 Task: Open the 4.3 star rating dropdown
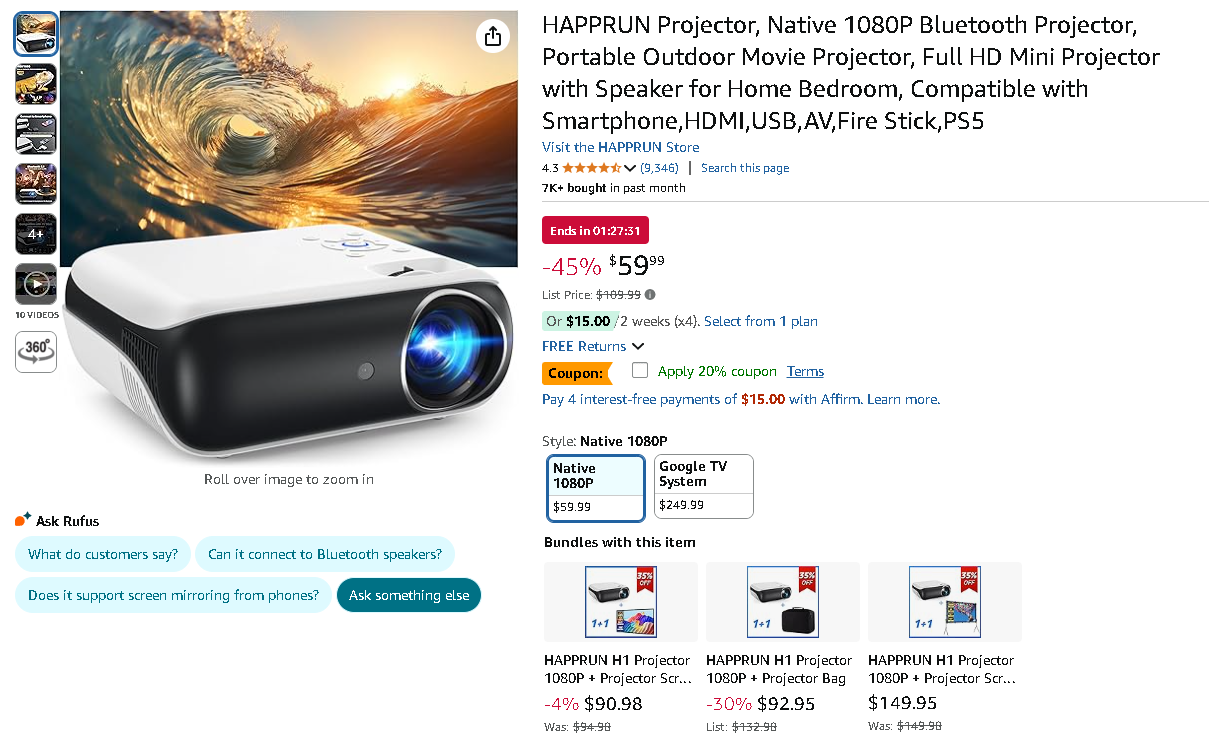[x=598, y=168]
